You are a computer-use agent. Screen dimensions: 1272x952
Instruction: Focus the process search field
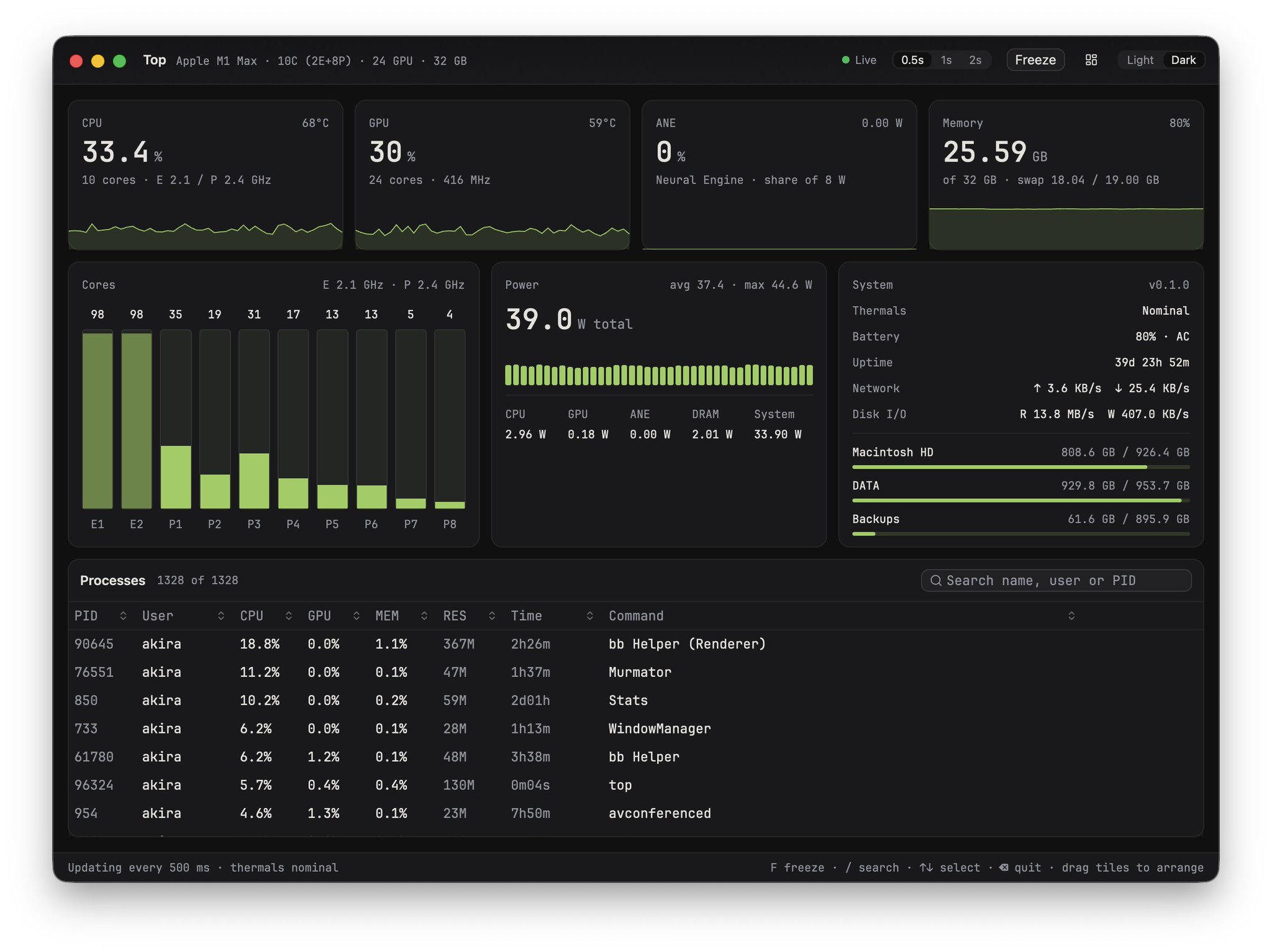tap(1056, 581)
